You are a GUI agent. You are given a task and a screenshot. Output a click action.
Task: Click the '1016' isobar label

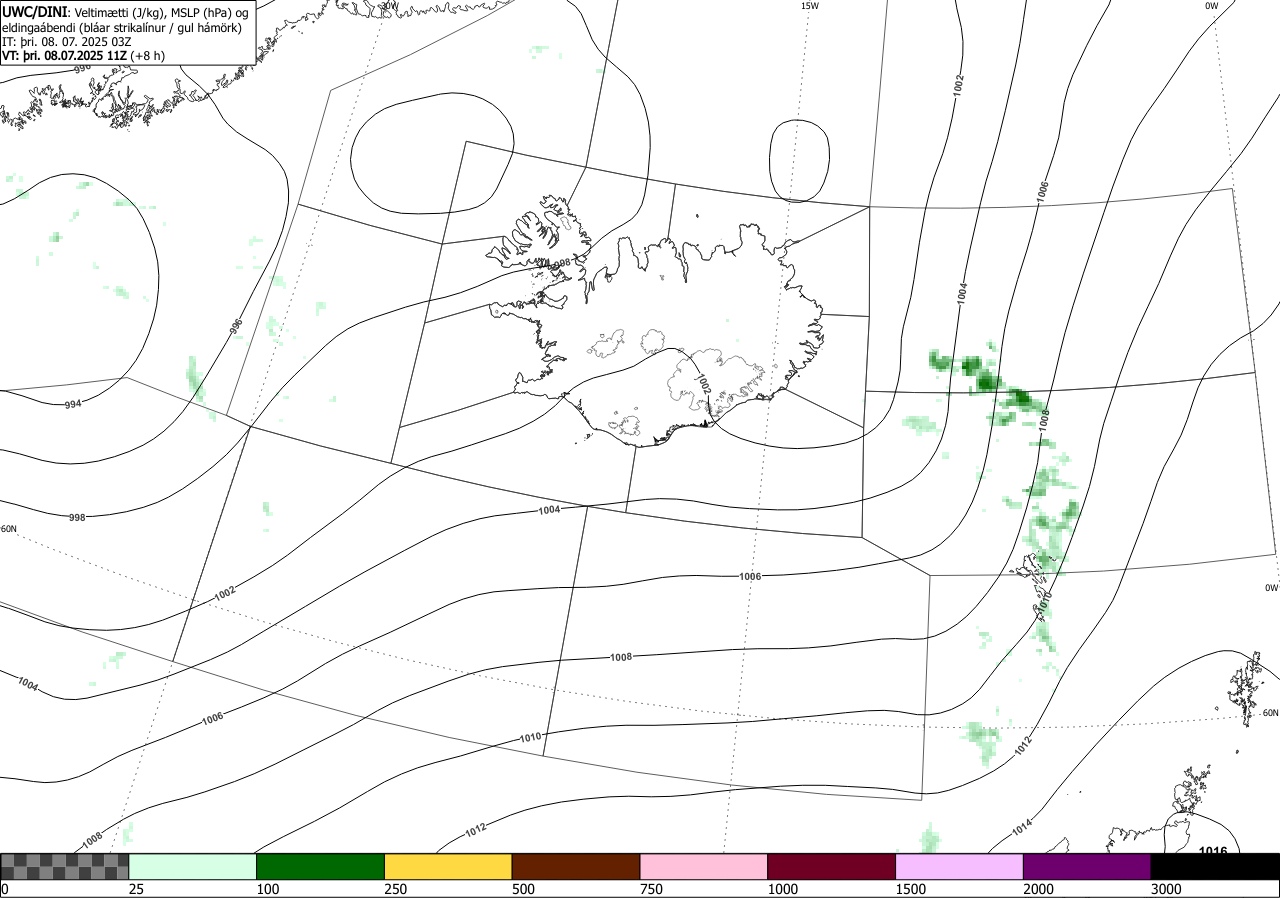coord(1213,851)
